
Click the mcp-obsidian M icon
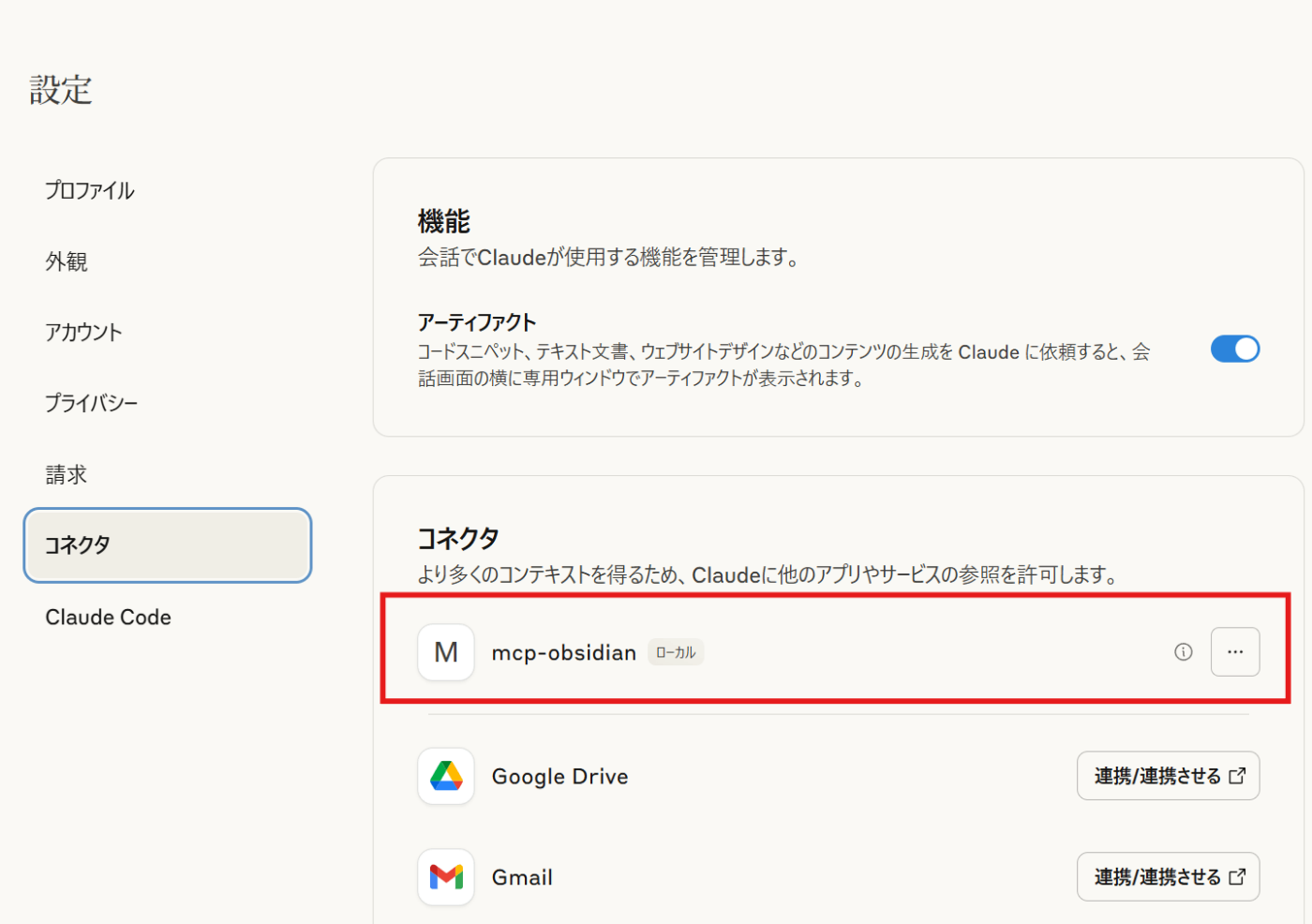pyautogui.click(x=446, y=652)
